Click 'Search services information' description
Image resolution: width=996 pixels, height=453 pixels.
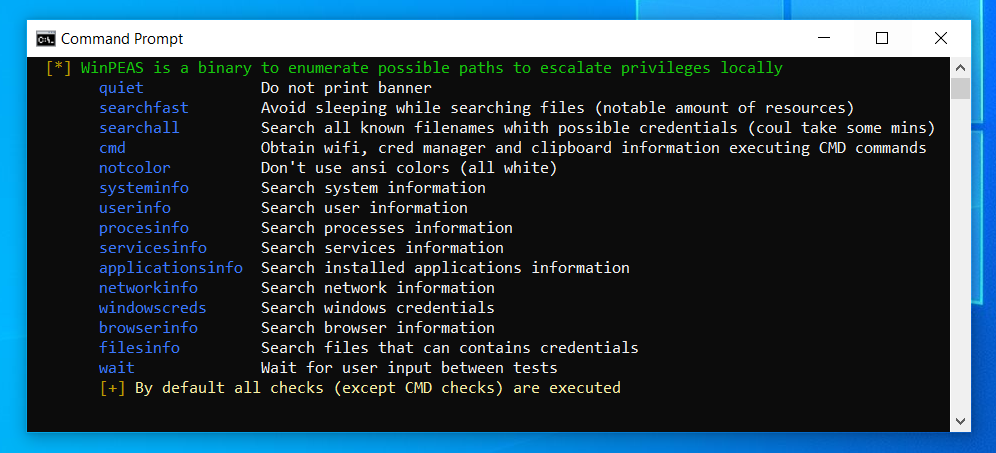coord(382,248)
